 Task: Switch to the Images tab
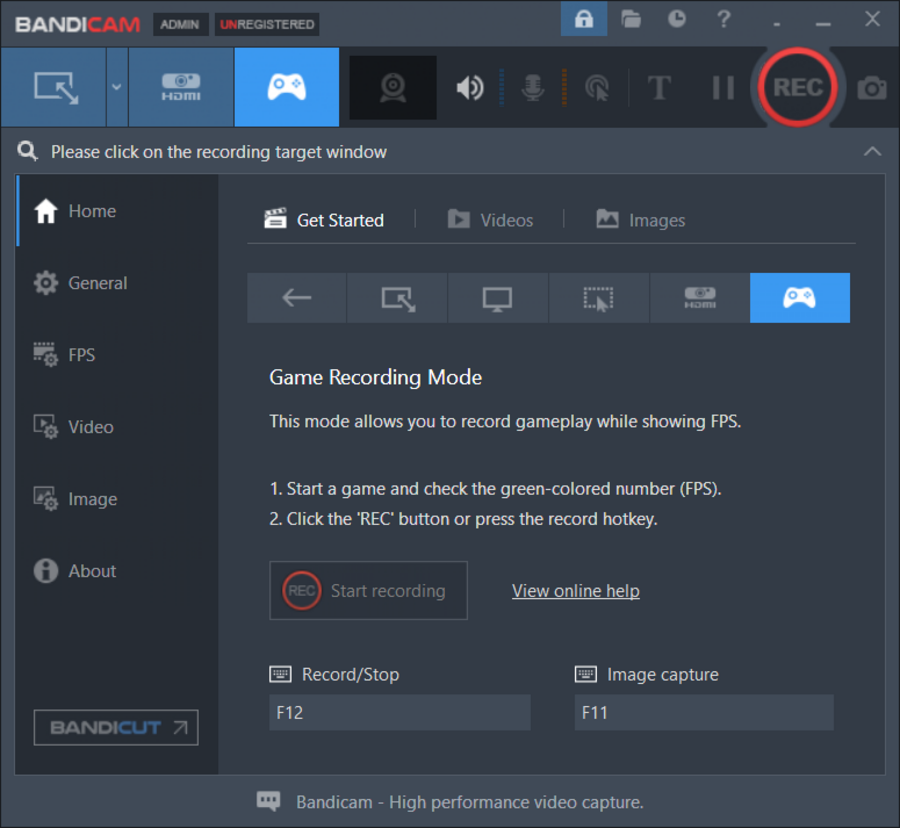click(641, 220)
